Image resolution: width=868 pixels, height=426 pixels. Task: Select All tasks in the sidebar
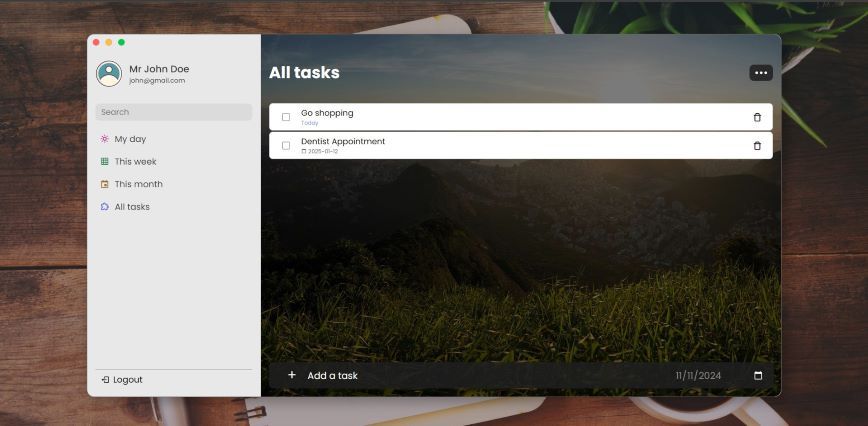(132, 207)
